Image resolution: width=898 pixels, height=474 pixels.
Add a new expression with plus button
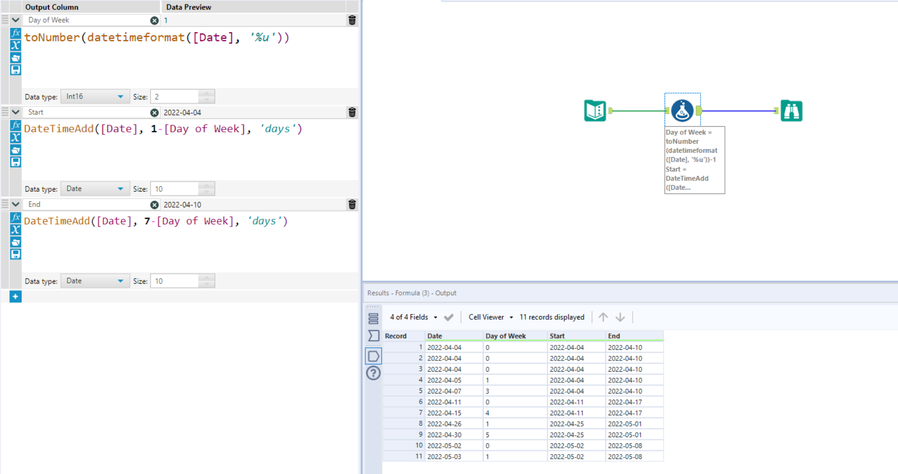coord(15,296)
